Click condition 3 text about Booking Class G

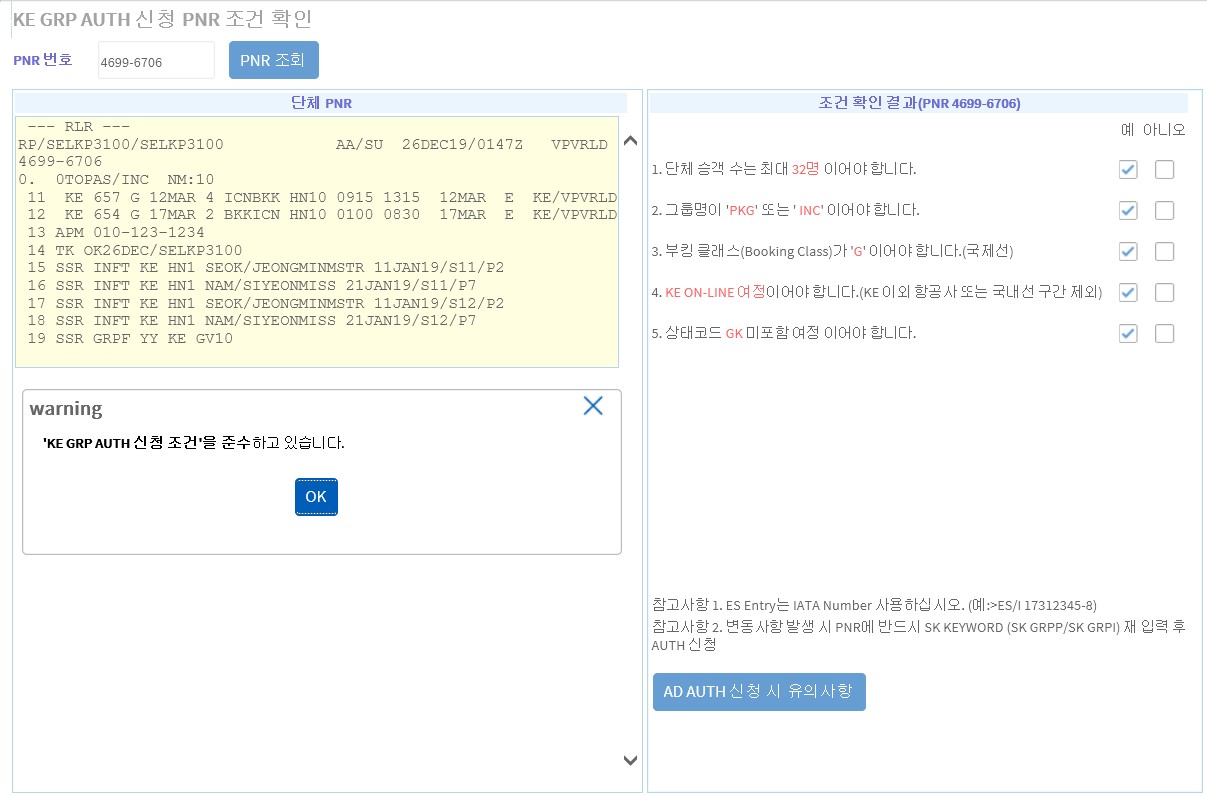click(832, 251)
